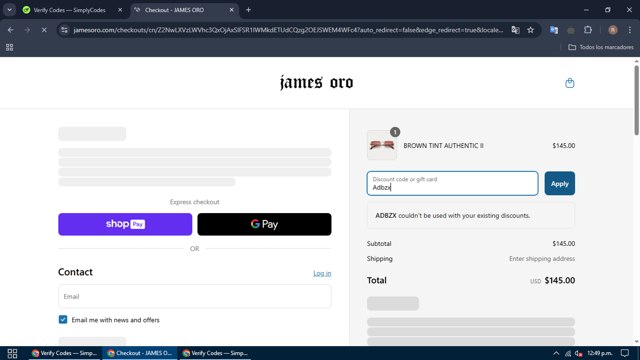640x360 pixels.
Task: Go back to previous page
Action: 11,30
